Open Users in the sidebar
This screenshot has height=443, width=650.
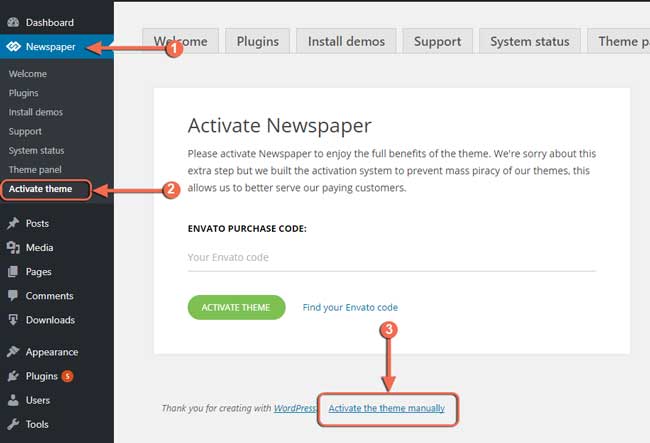pos(57,400)
